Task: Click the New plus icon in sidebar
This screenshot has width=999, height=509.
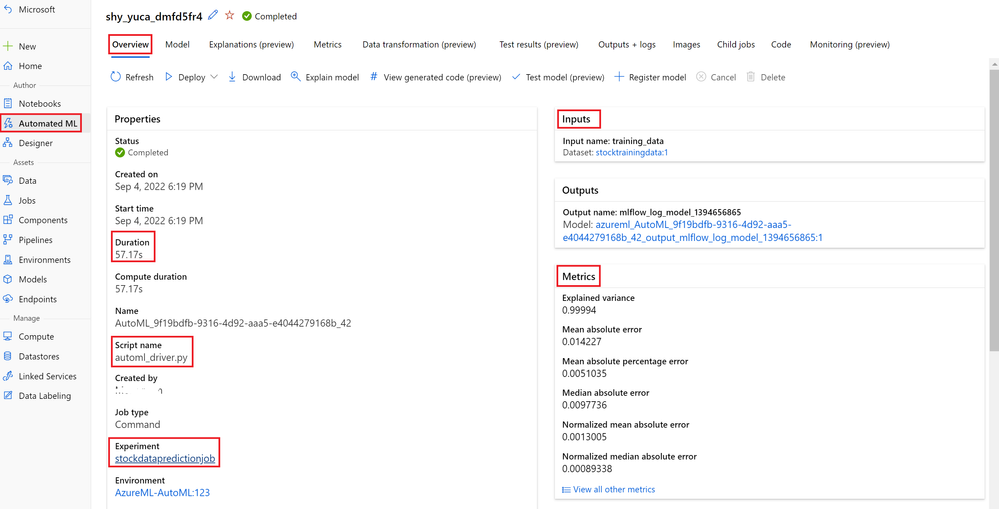Action: point(8,47)
